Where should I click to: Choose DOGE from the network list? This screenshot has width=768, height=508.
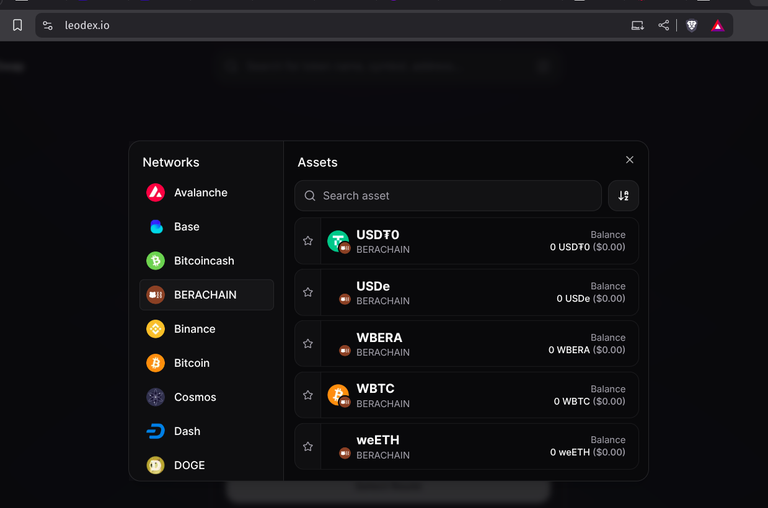(206, 465)
